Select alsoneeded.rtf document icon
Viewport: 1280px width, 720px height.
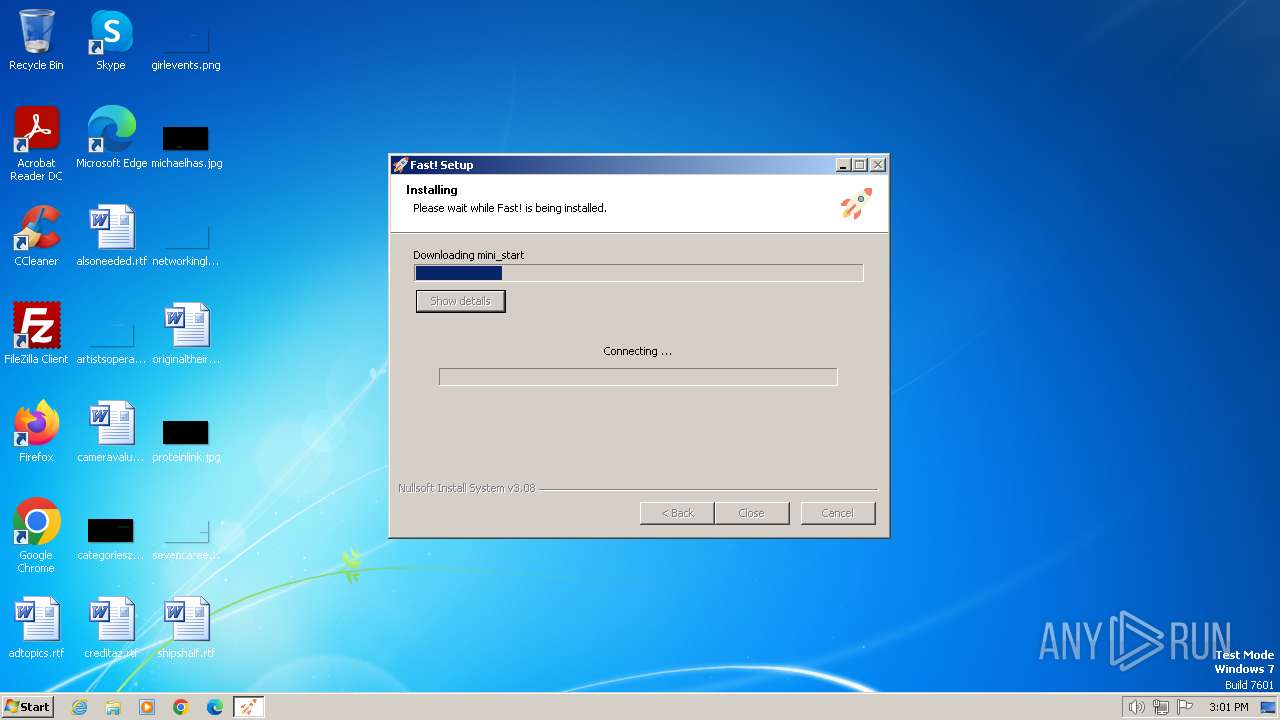click(x=111, y=236)
